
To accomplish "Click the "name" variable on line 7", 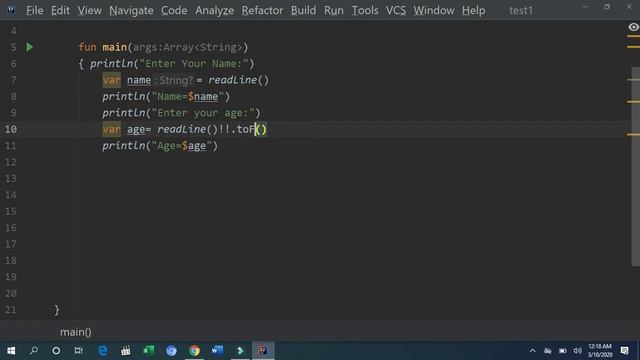I will point(139,80).
